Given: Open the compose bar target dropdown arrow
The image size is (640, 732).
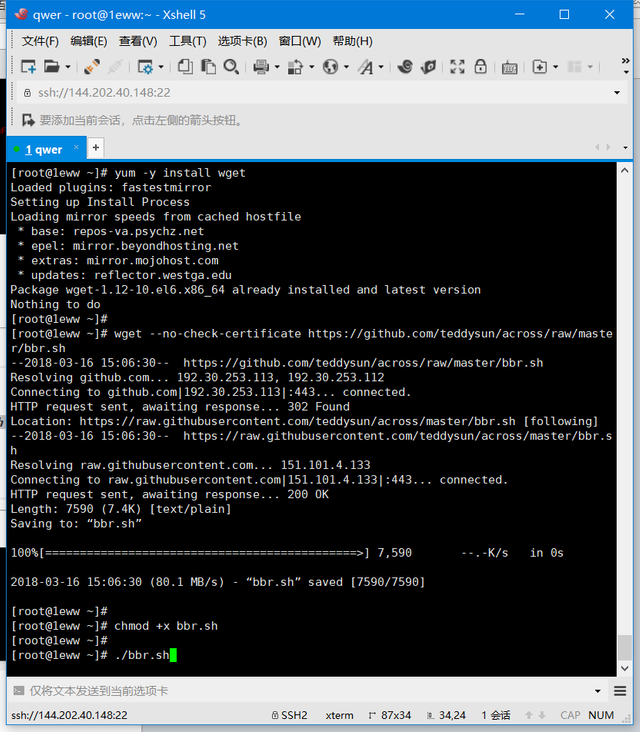Looking at the screenshot, I should tap(598, 691).
